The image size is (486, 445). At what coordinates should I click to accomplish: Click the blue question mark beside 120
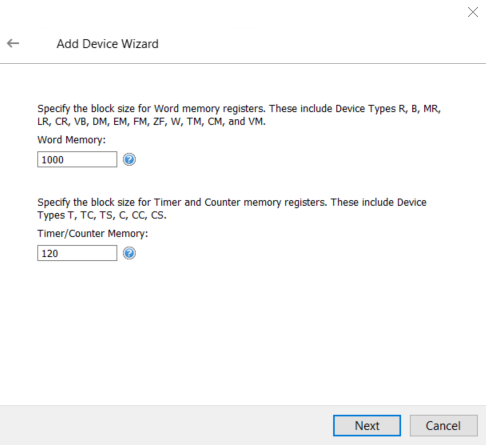pyautogui.click(x=129, y=253)
